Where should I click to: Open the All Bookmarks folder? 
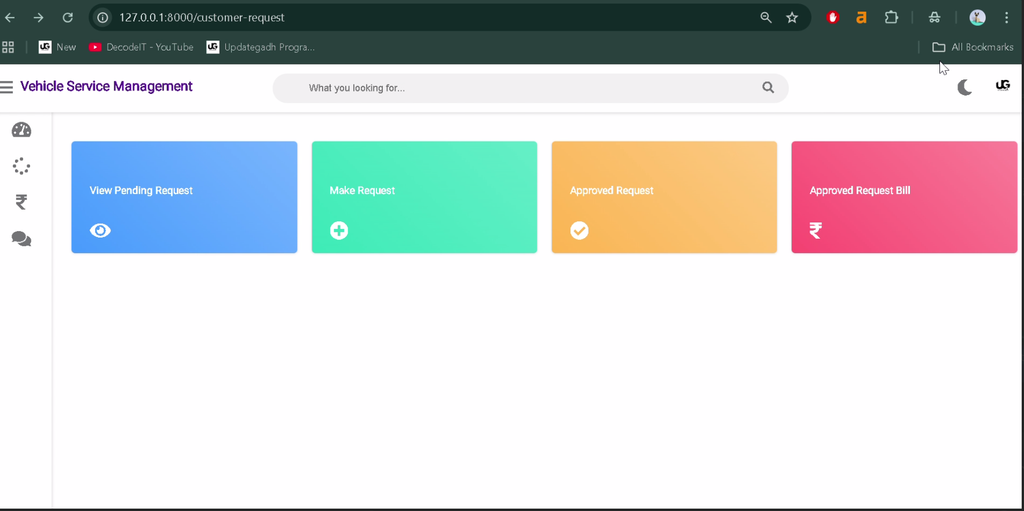pos(972,47)
